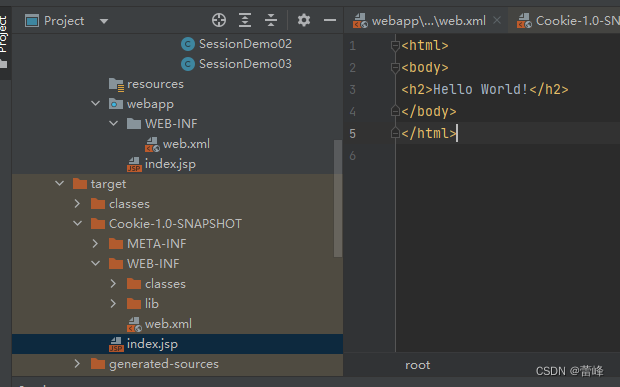The height and width of the screenshot is (387, 620).
Task: Click the Cookie-1.0-SNAPSHOT folder icon
Action: (x=98, y=224)
